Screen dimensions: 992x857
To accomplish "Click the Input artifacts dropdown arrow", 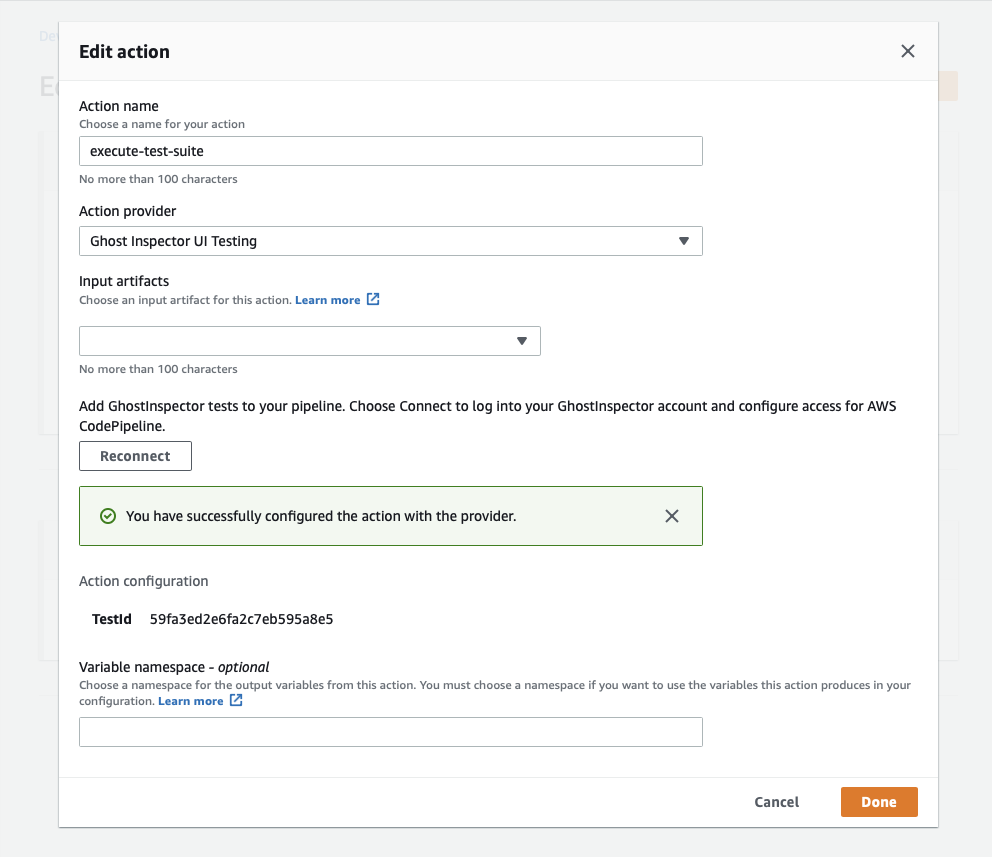I will click(x=522, y=341).
